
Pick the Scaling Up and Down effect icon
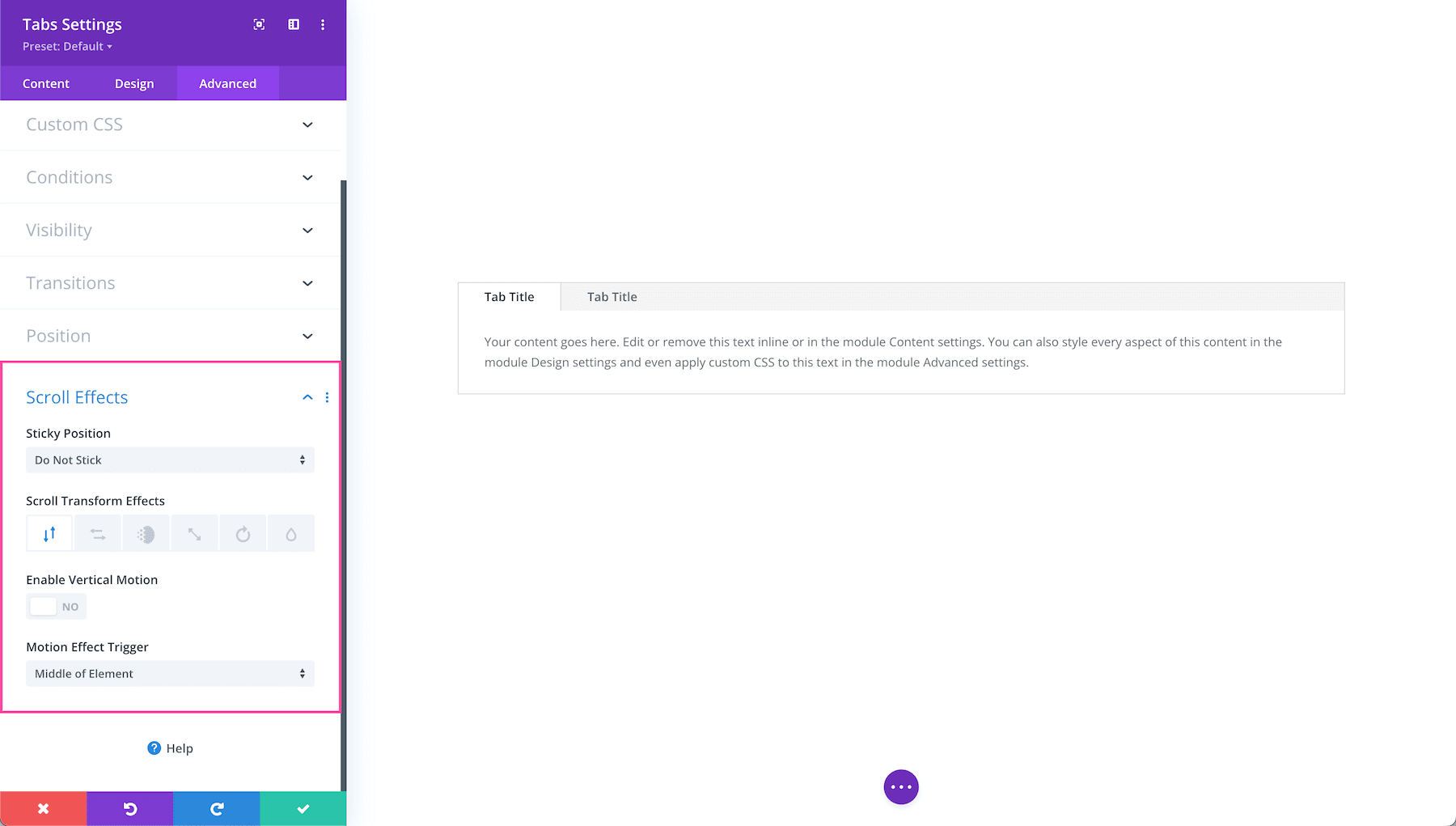194,533
